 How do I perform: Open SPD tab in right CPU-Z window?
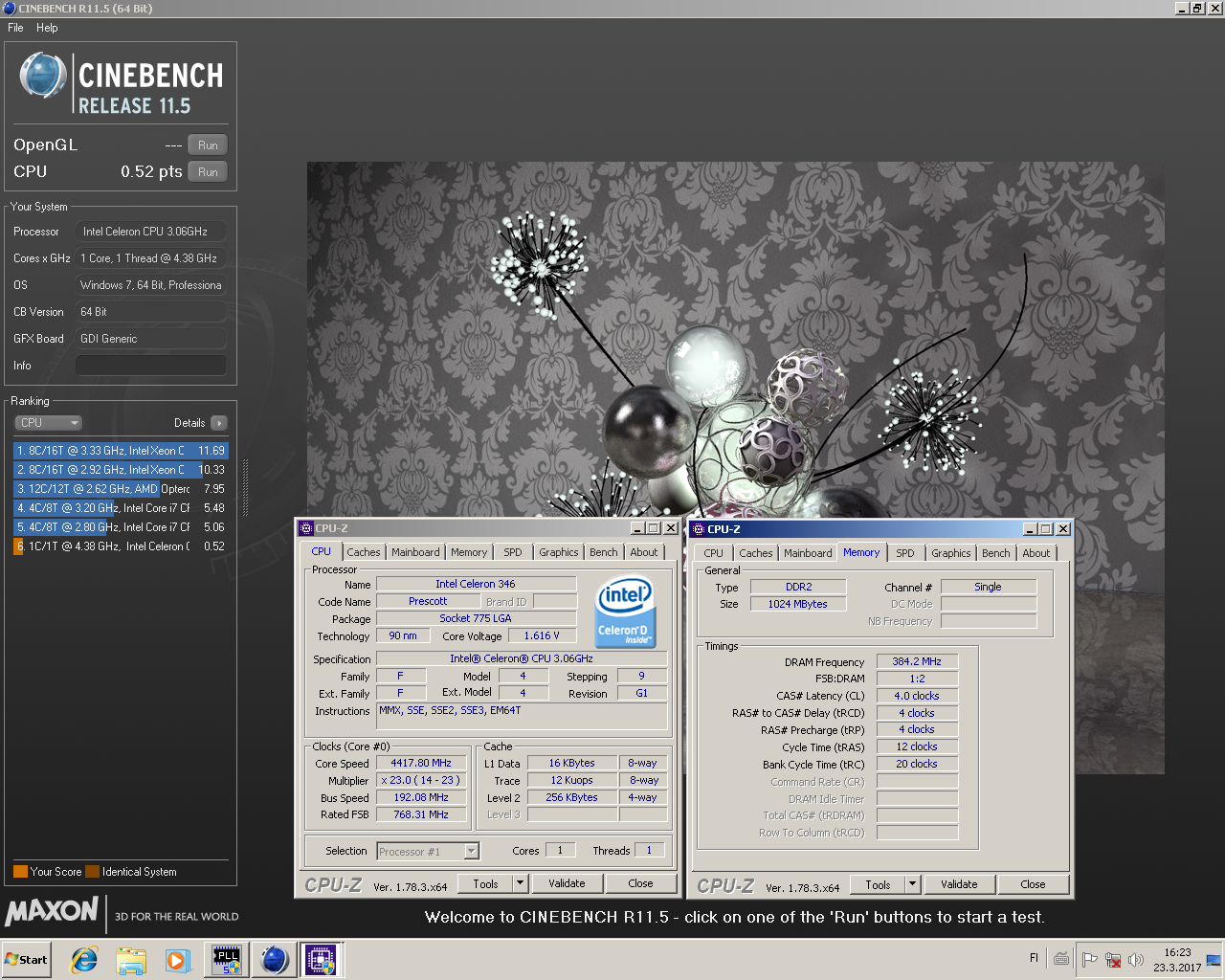(x=905, y=553)
